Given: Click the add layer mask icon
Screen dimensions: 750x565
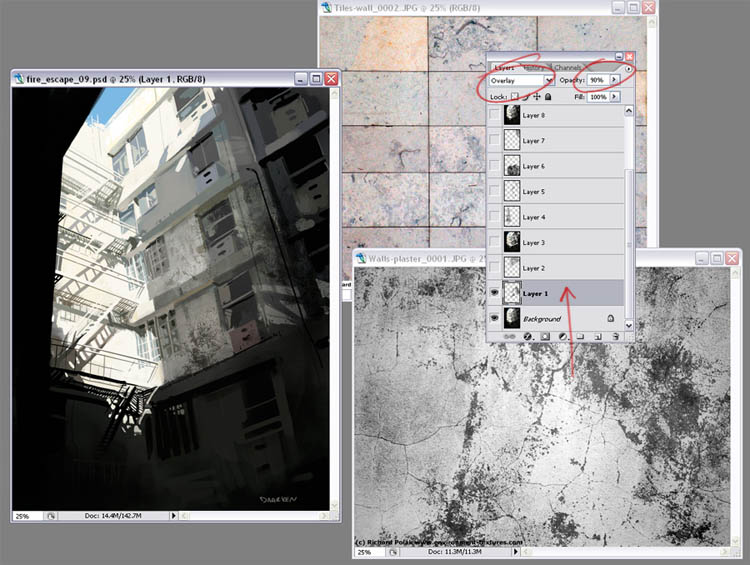Looking at the screenshot, I should (545, 337).
